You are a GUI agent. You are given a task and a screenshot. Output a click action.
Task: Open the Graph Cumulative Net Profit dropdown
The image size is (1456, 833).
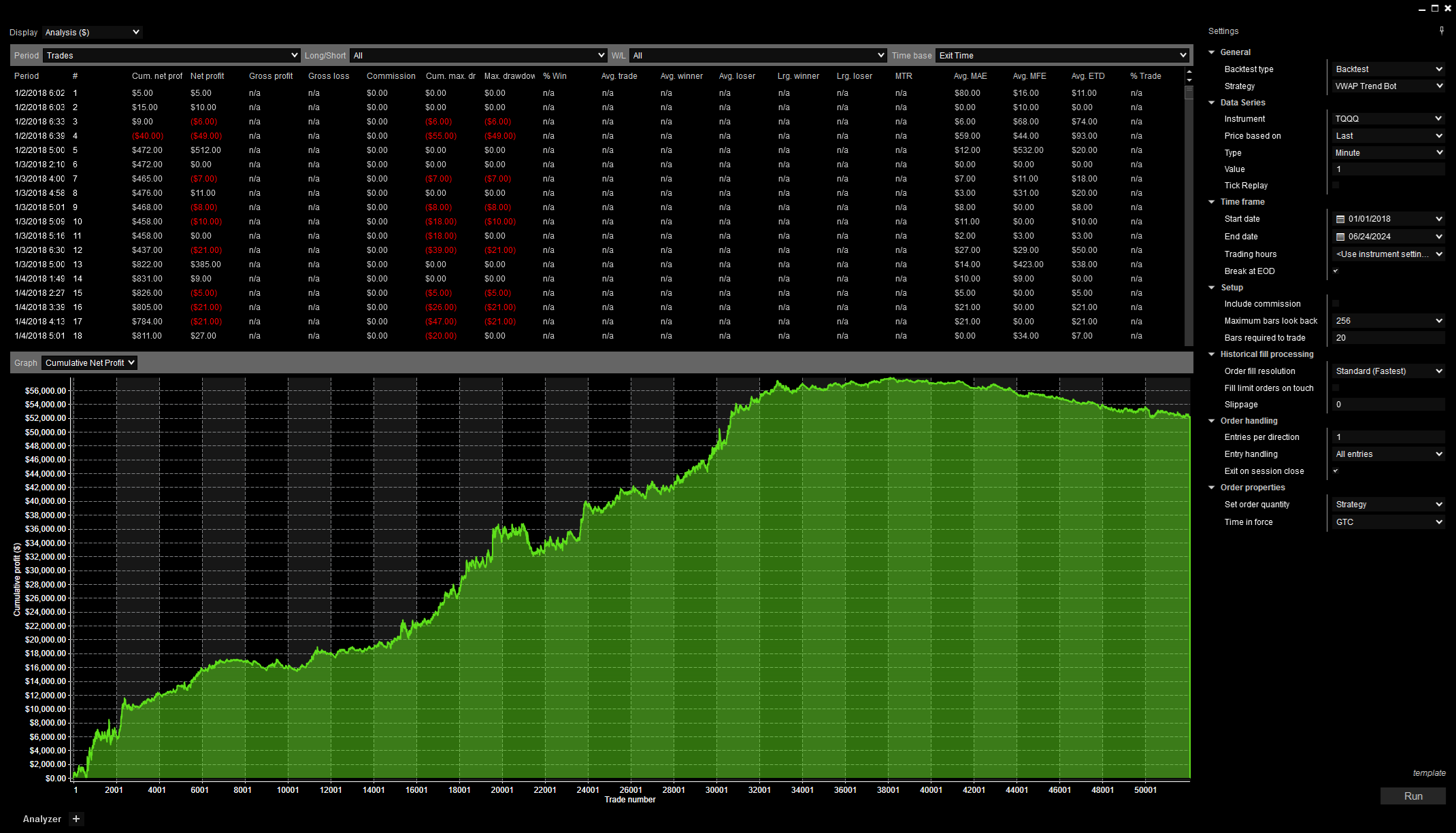89,362
